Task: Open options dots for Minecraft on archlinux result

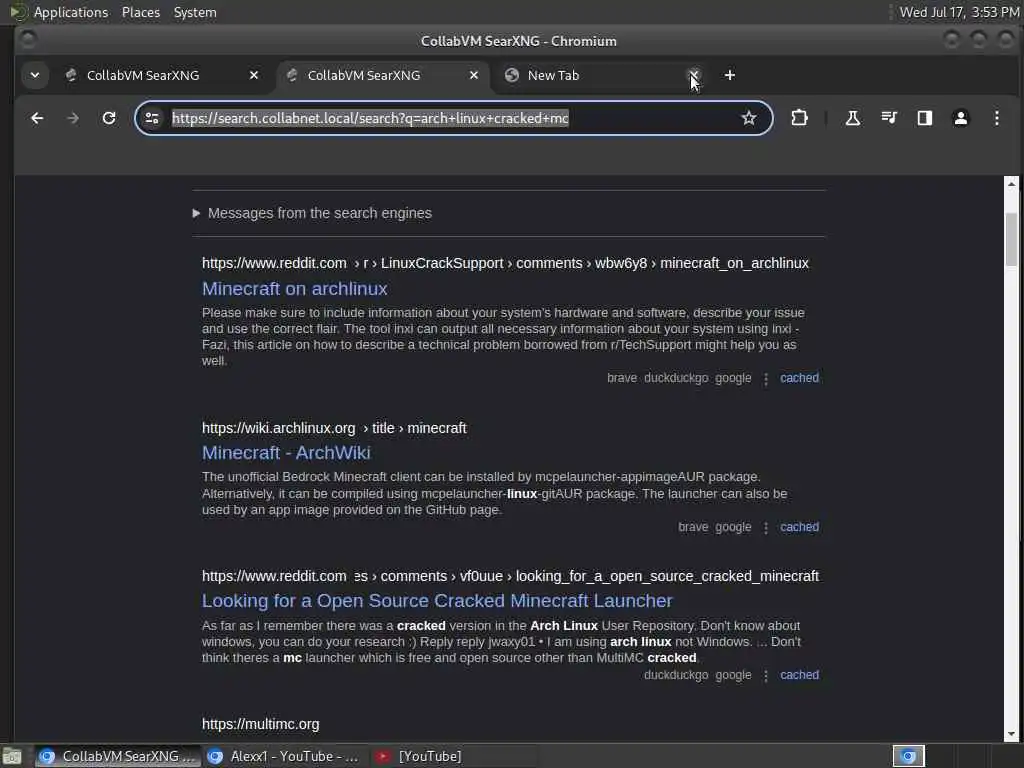Action: tap(766, 379)
